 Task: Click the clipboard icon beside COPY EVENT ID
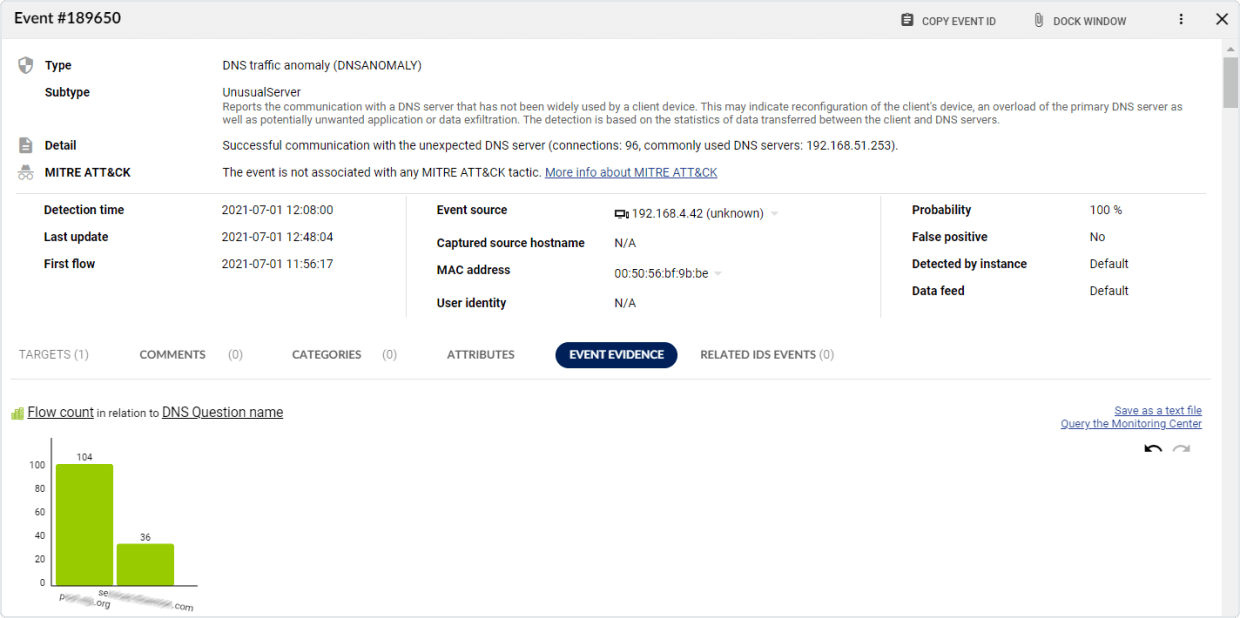click(x=907, y=19)
